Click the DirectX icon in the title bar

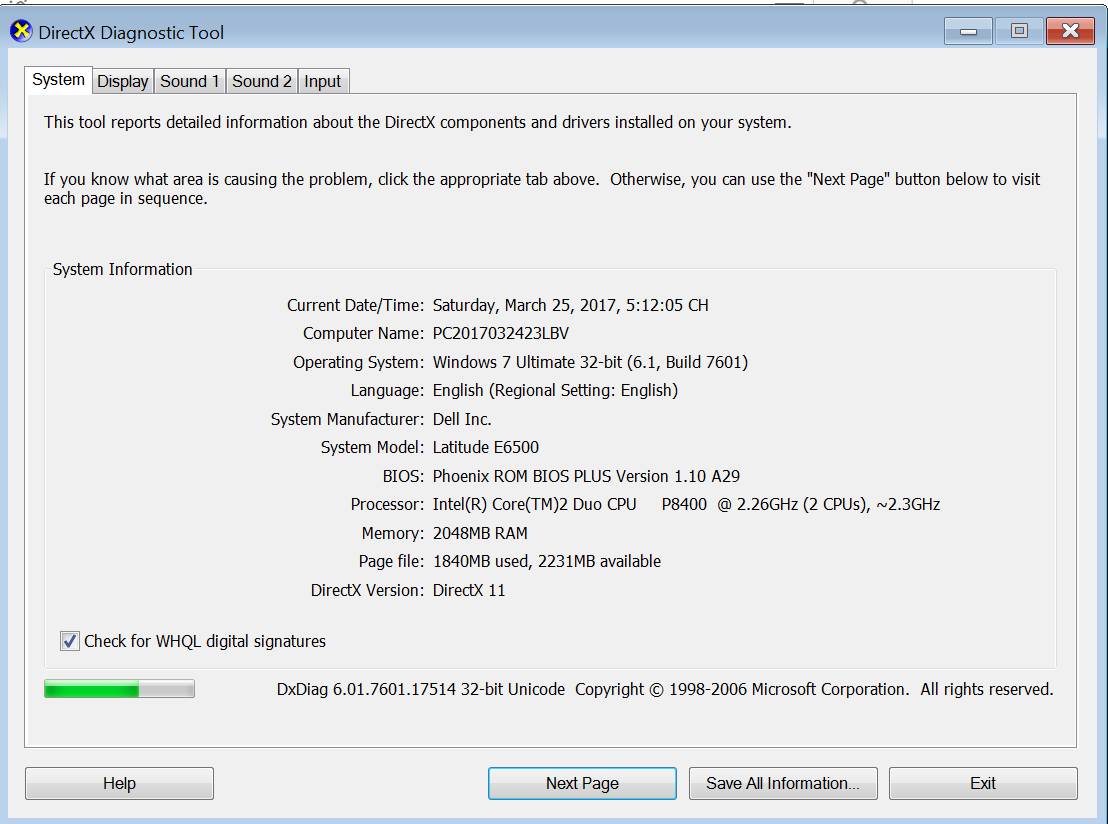(x=21, y=32)
